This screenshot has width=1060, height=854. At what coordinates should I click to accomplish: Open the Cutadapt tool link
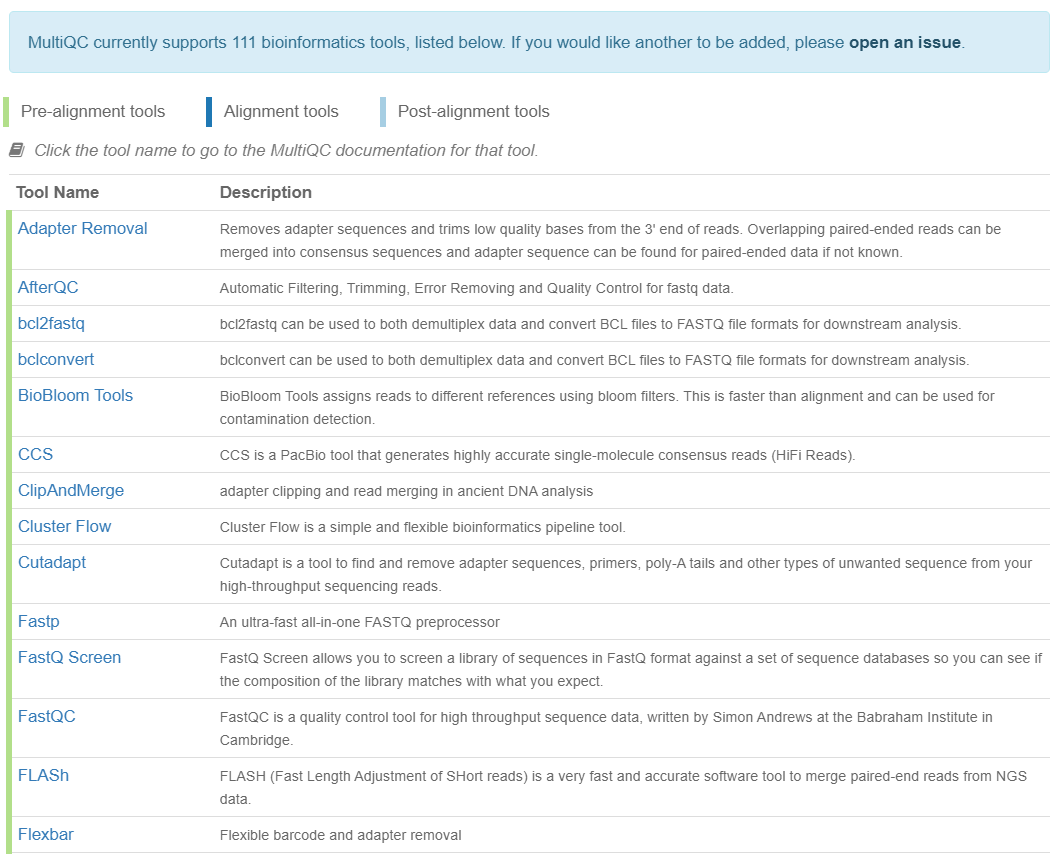pyautogui.click(x=52, y=562)
